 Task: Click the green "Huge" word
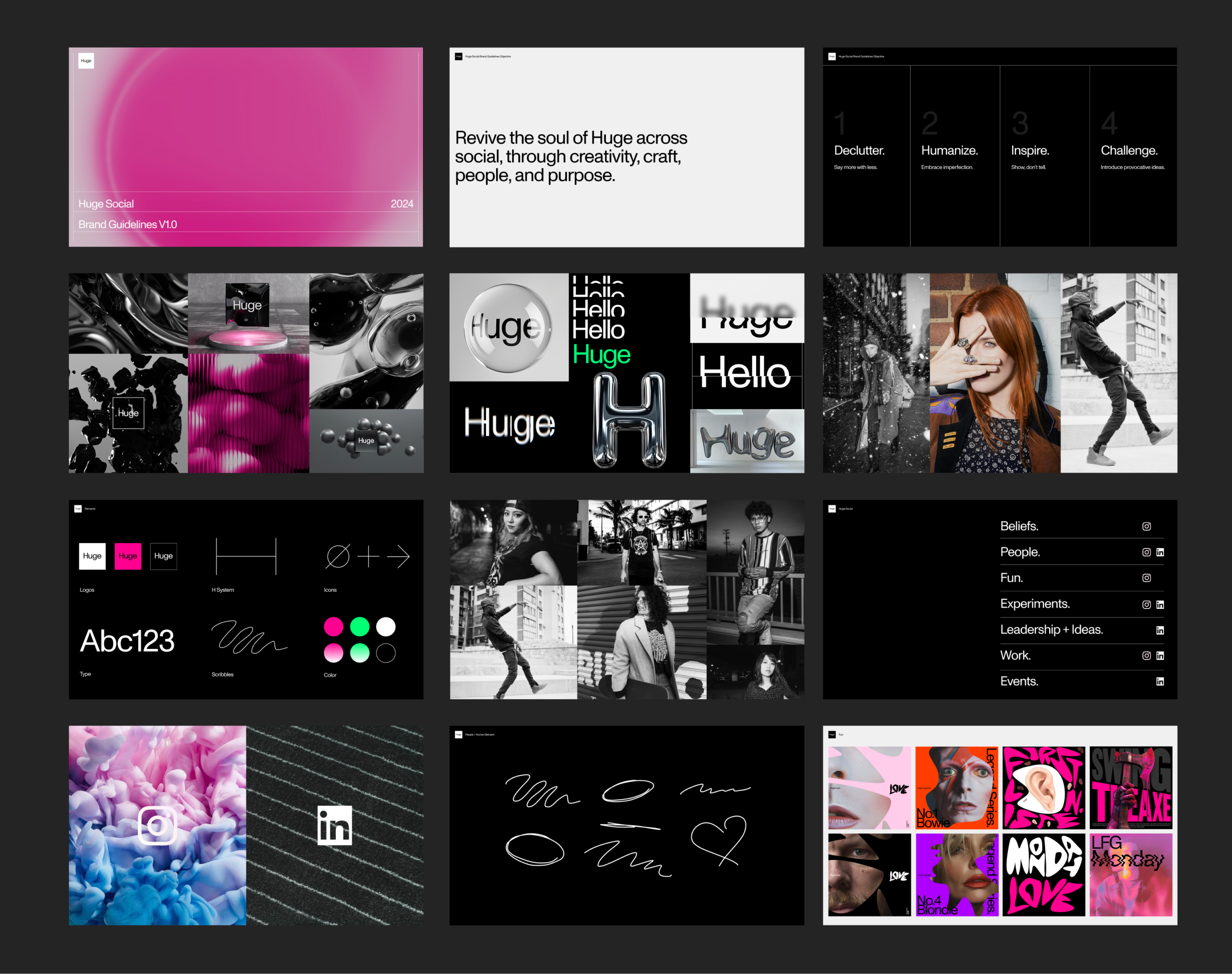[x=602, y=355]
